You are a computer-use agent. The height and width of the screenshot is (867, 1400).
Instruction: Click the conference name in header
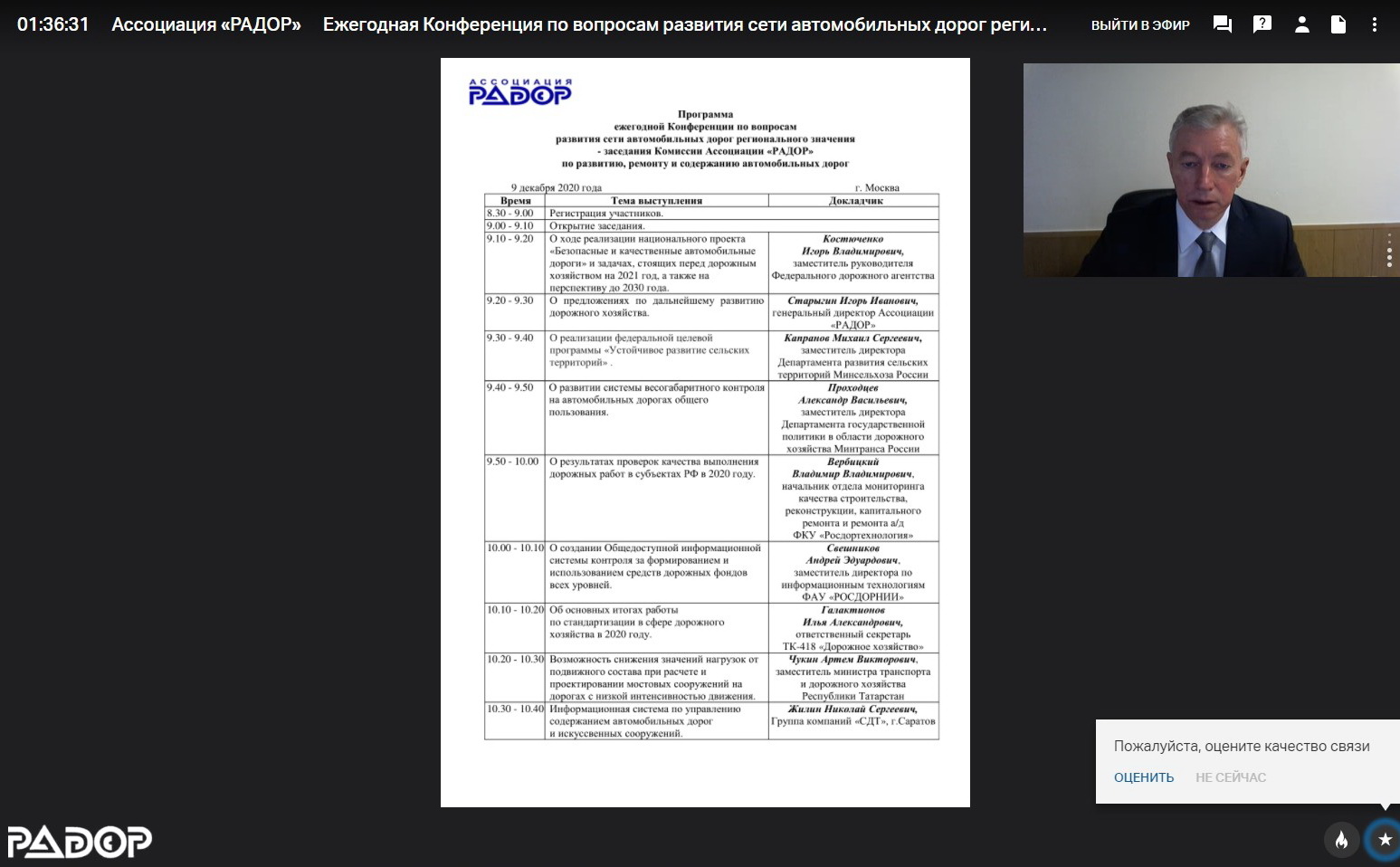(684, 25)
